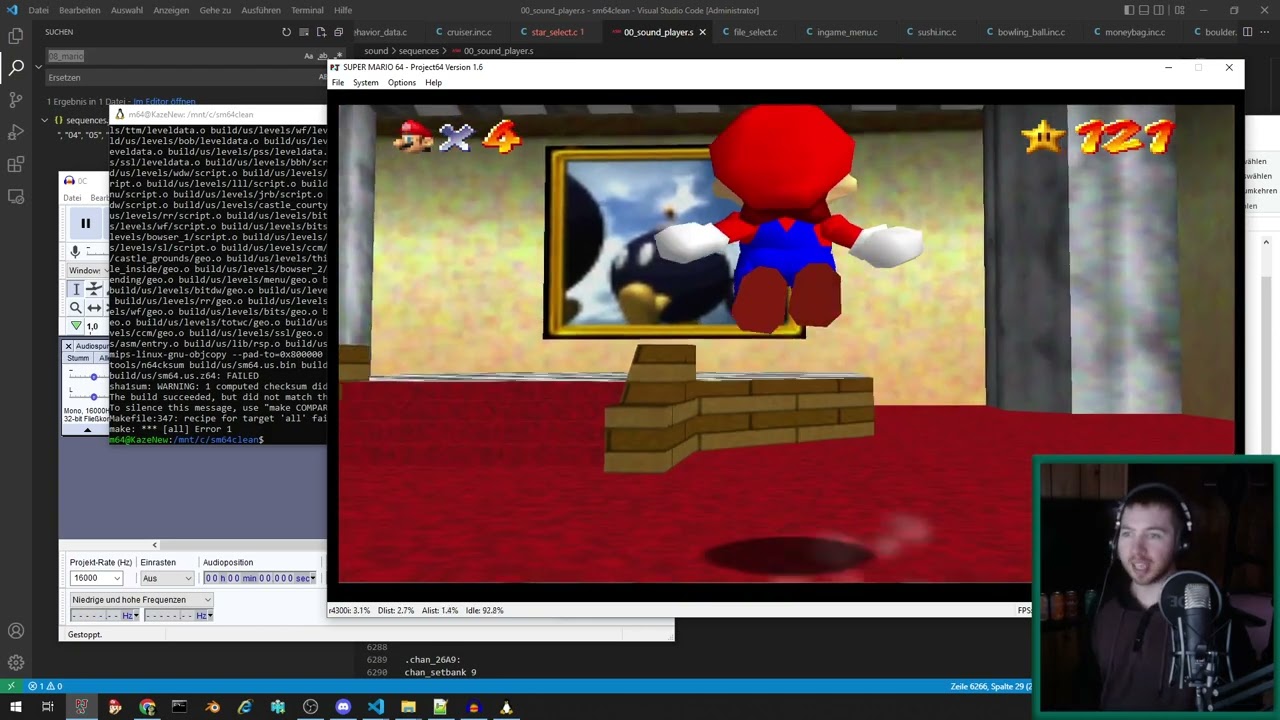The height and width of the screenshot is (720, 1280).
Task: Open the VS Code Explorer view
Action: (16, 36)
